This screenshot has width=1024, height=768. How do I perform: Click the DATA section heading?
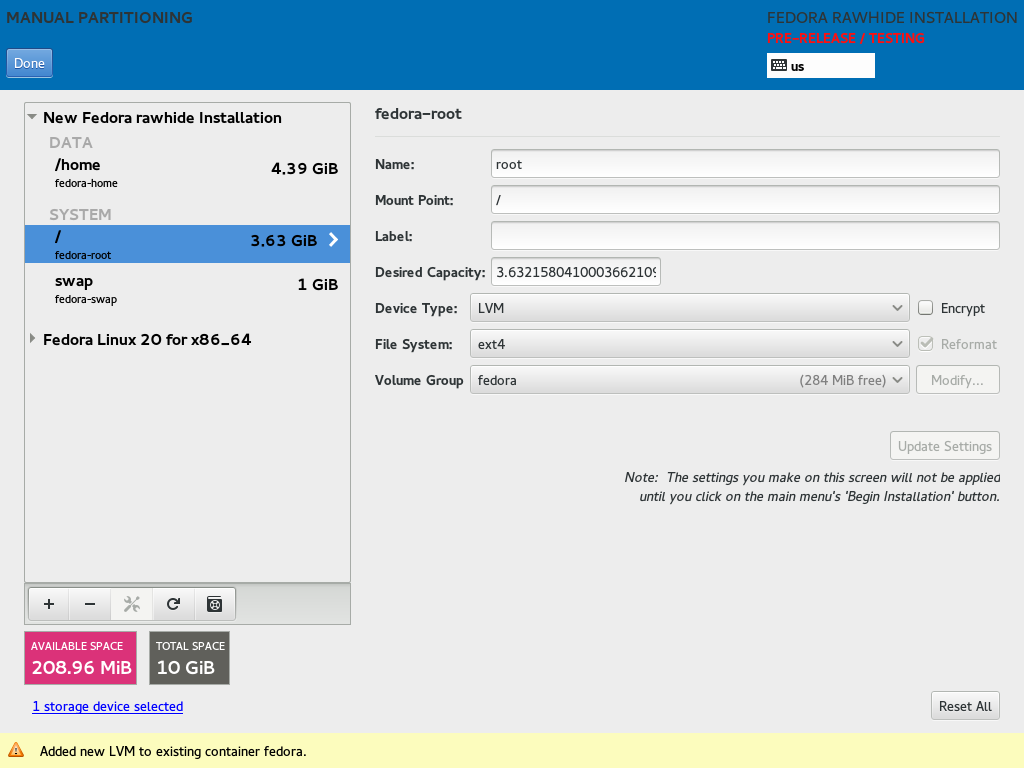[71, 142]
